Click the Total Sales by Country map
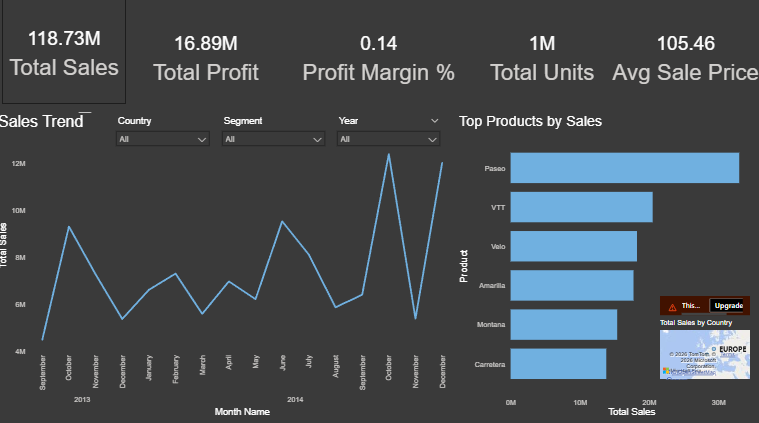The width and height of the screenshot is (759, 423). (703, 353)
